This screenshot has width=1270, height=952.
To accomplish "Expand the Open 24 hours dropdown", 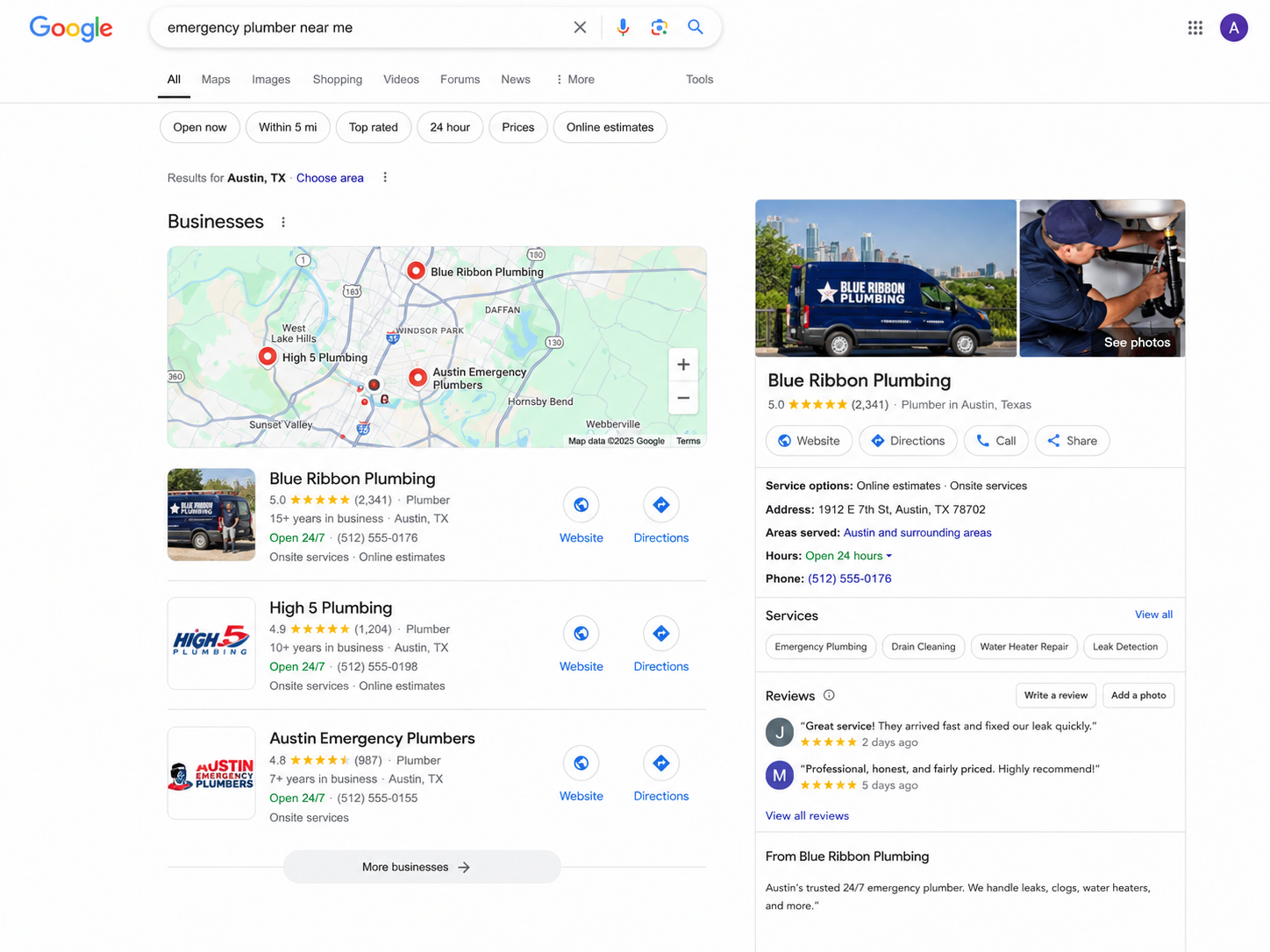I will tap(848, 556).
